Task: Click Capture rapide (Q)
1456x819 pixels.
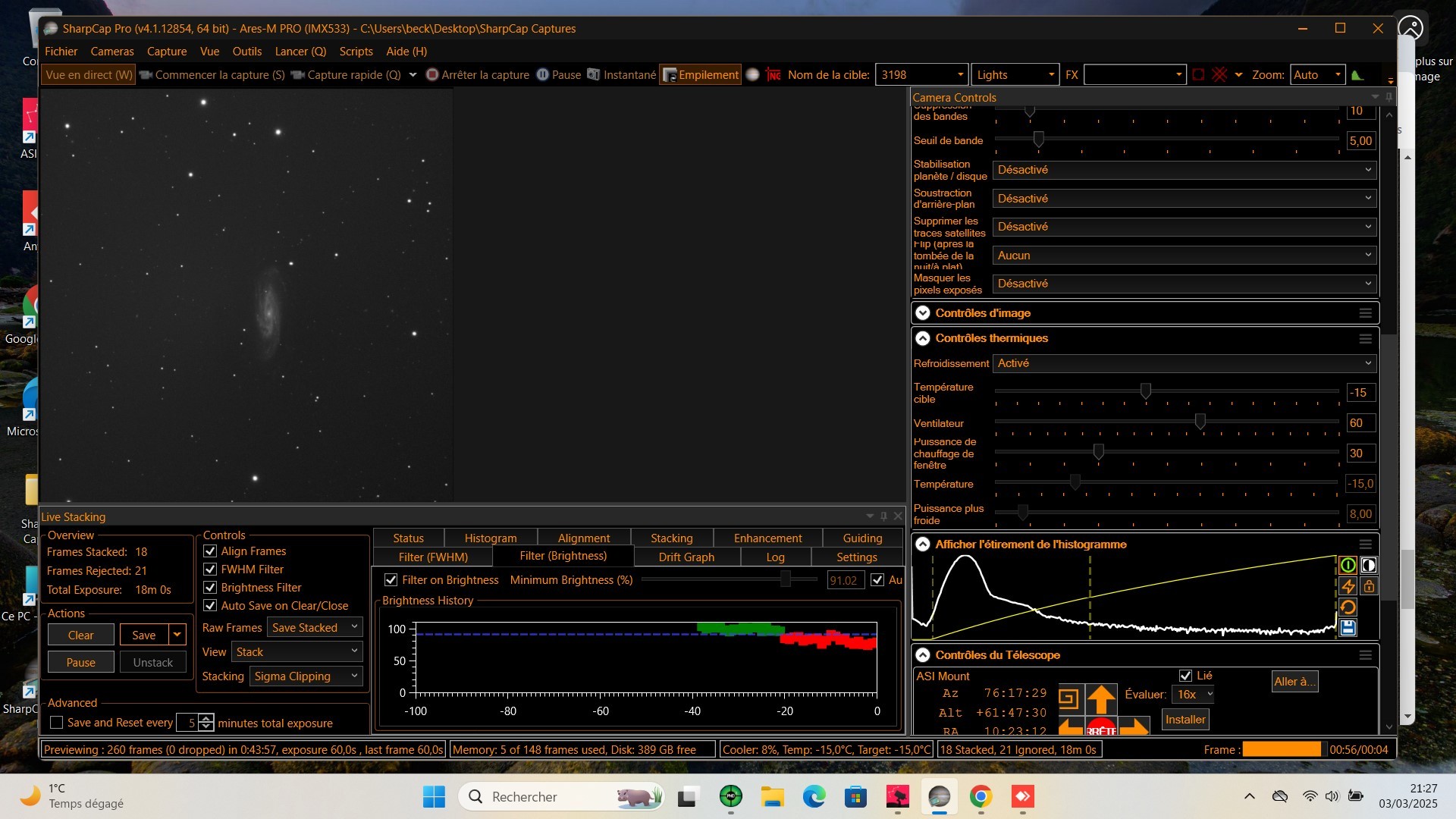Action: [347, 74]
